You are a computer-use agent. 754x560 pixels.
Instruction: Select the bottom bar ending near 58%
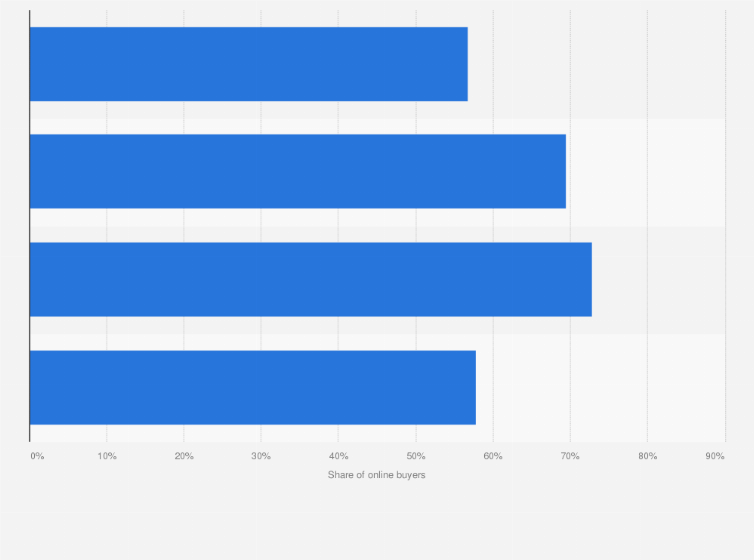click(252, 387)
